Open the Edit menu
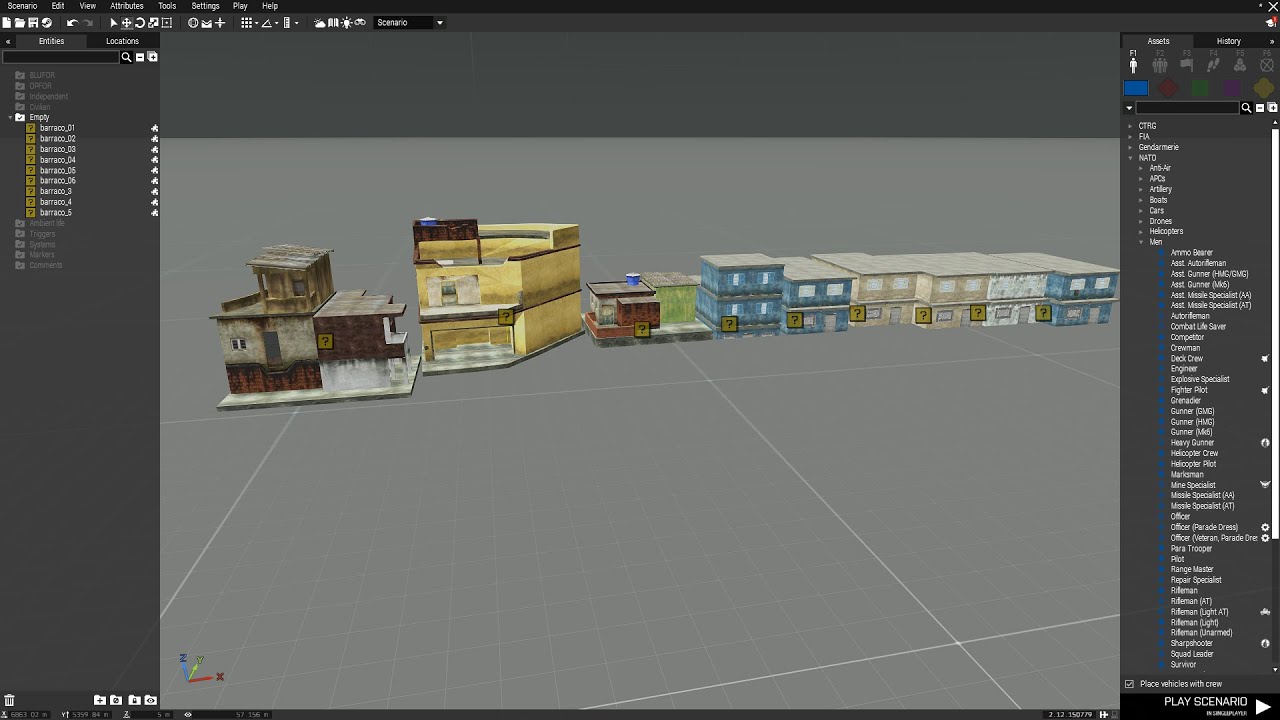This screenshot has width=1280, height=720. 58,6
